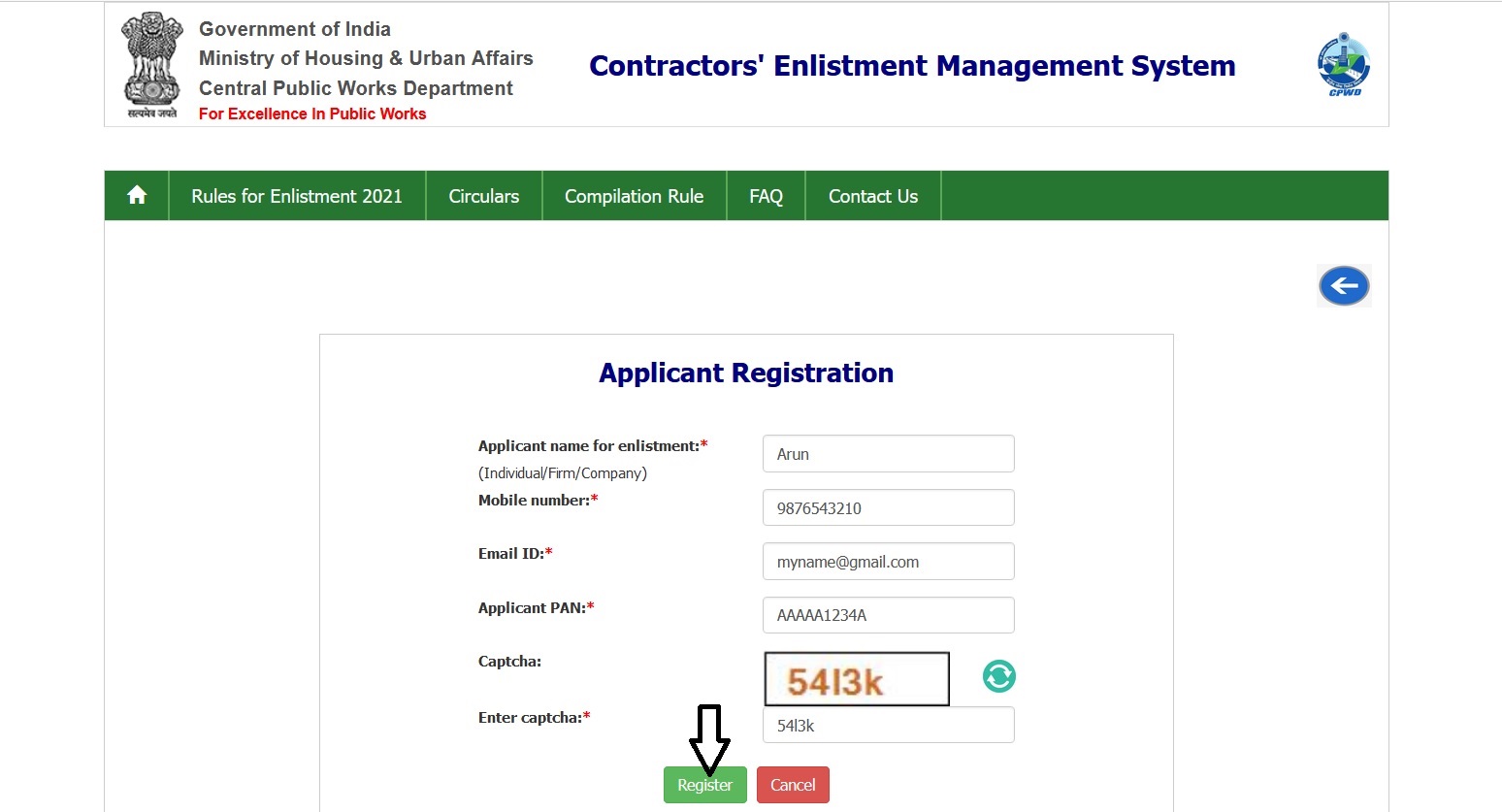Click the blue back arrow icon
This screenshot has width=1502, height=812.
[1344, 286]
